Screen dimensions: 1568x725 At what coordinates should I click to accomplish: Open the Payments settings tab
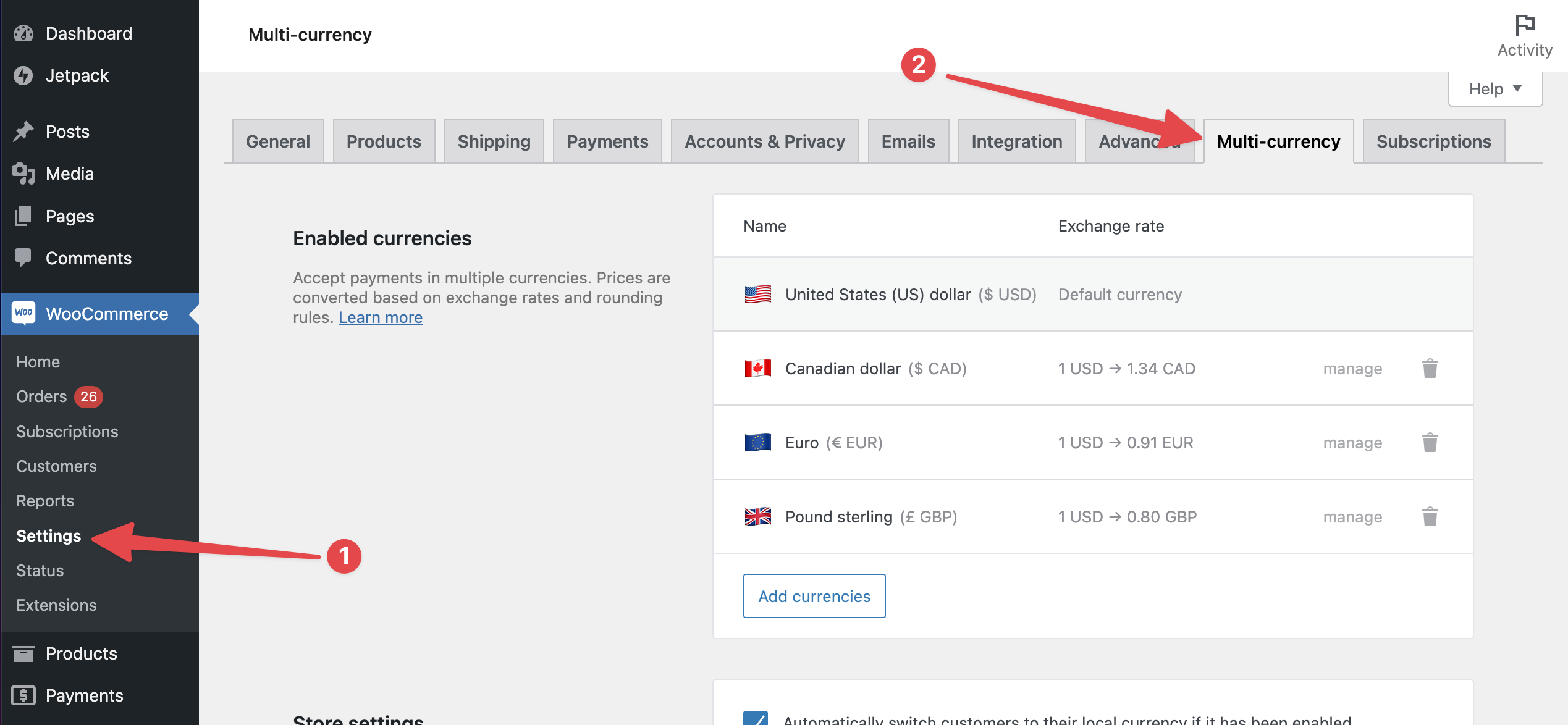click(607, 141)
